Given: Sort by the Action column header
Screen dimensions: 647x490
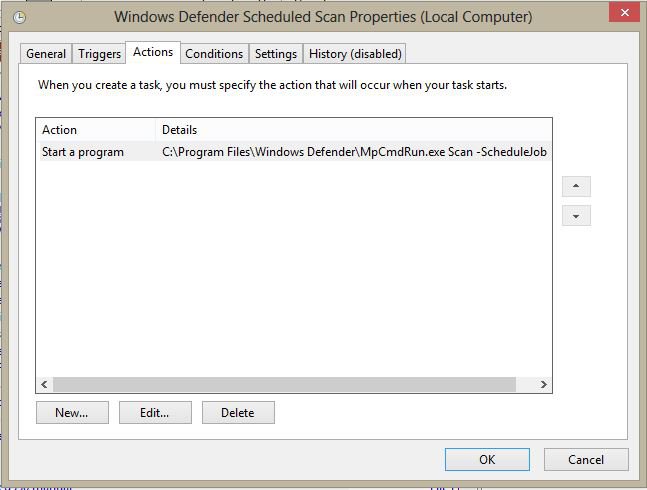Looking at the screenshot, I should pos(96,130).
